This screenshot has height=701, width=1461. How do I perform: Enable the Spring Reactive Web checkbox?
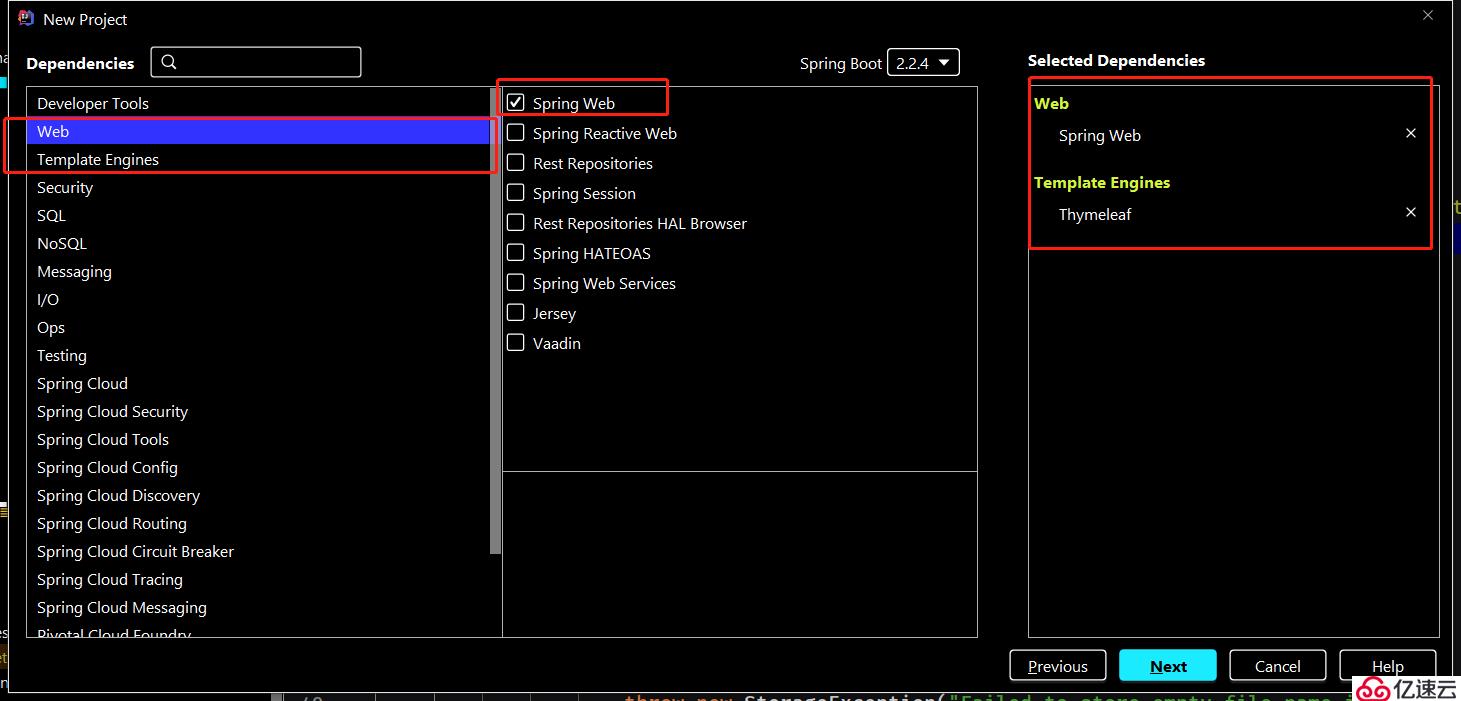(x=516, y=132)
